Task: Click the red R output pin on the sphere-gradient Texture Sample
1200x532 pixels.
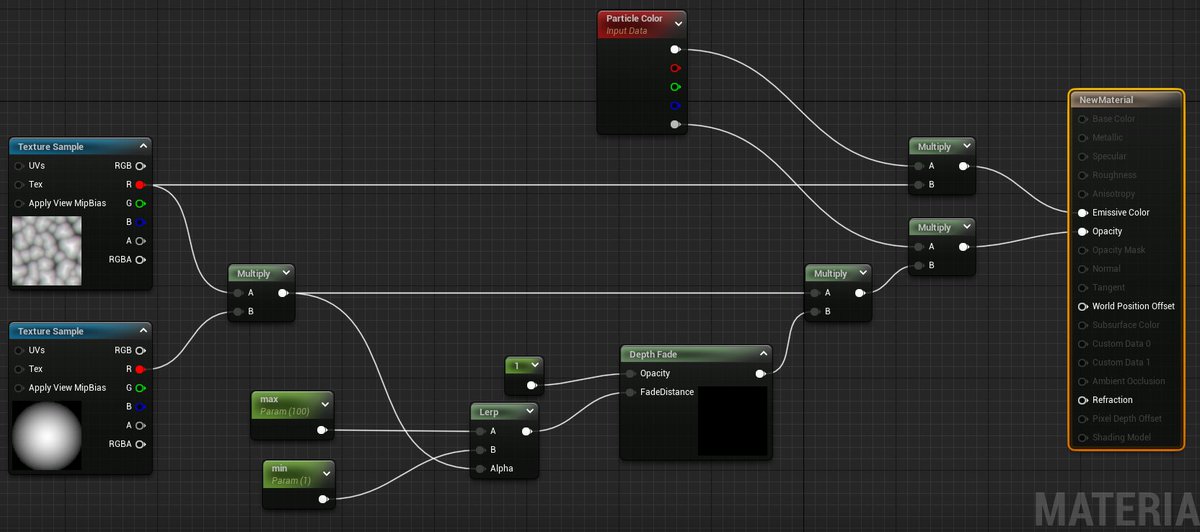Action: (140, 369)
